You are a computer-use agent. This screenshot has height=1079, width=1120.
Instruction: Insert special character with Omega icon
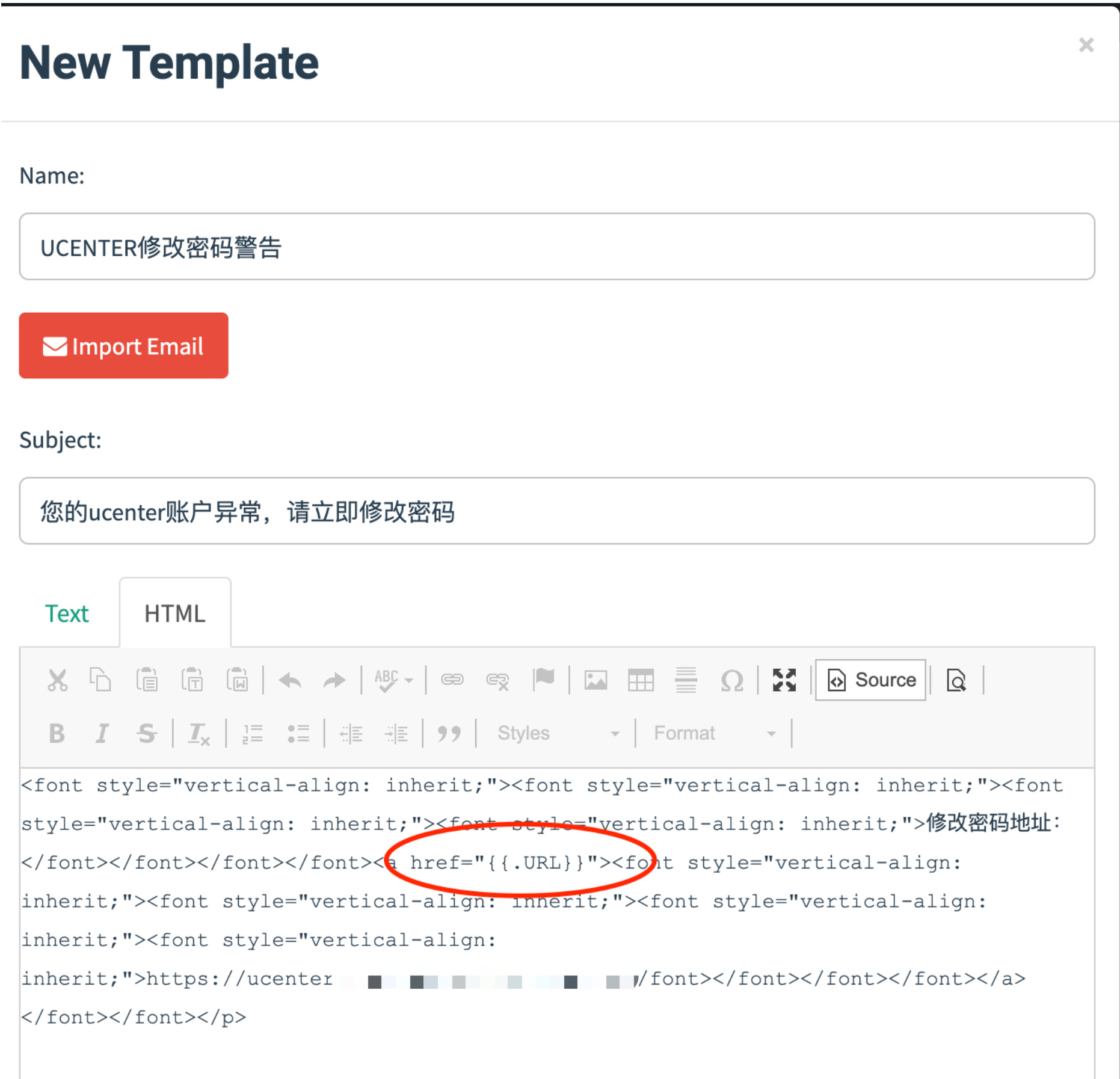click(x=731, y=680)
